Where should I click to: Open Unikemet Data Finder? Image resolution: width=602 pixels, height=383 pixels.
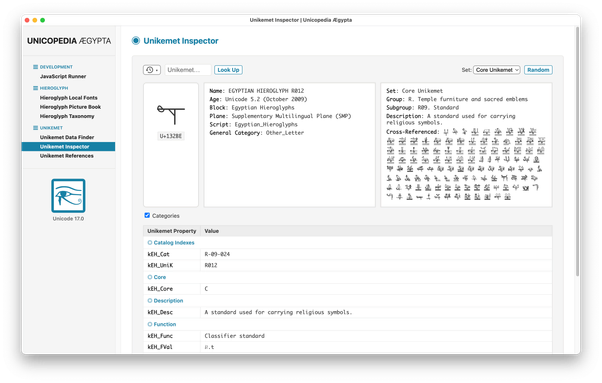(67, 137)
